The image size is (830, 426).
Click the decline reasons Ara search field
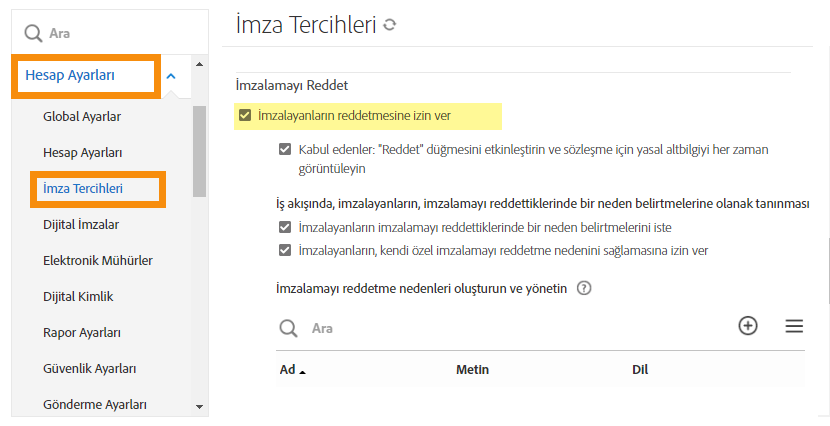(x=500, y=328)
